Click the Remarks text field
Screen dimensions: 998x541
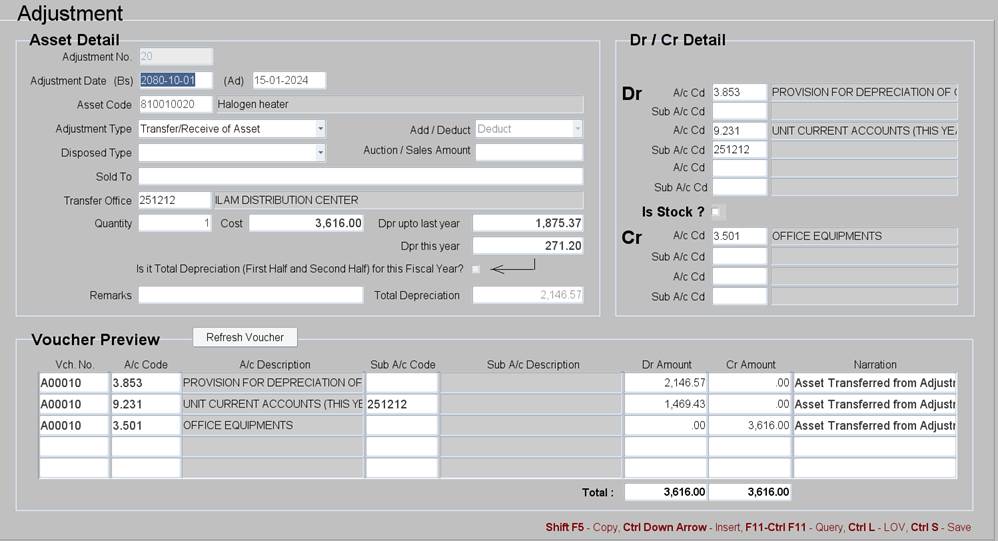coord(250,295)
